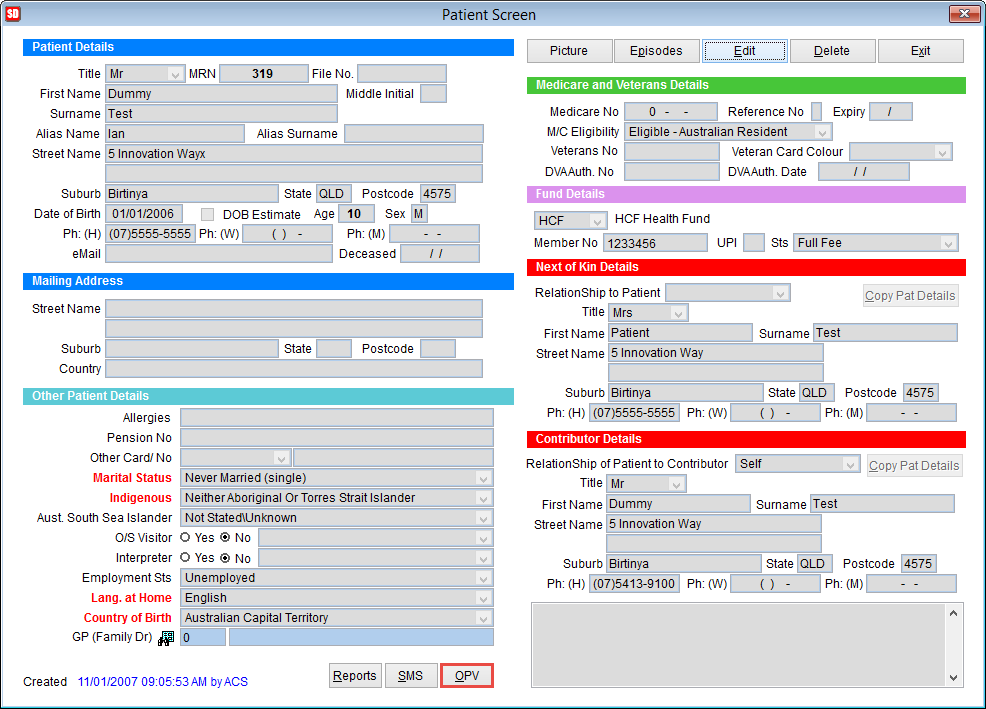Open the Contributor Title dropdown showing Mr
Viewport: 986px width, 709px height.
pos(676,484)
